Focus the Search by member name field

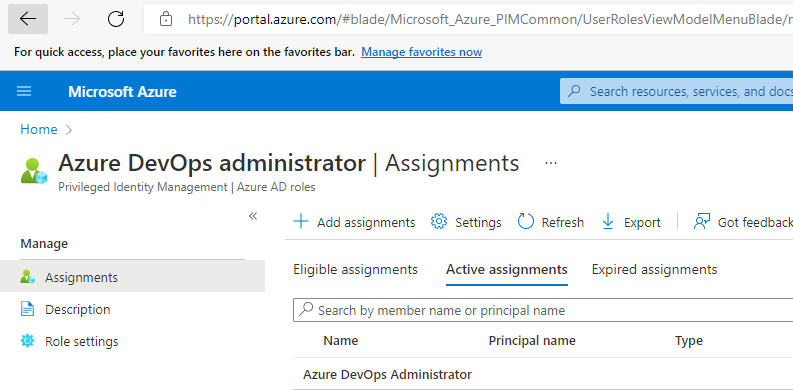pos(543,310)
